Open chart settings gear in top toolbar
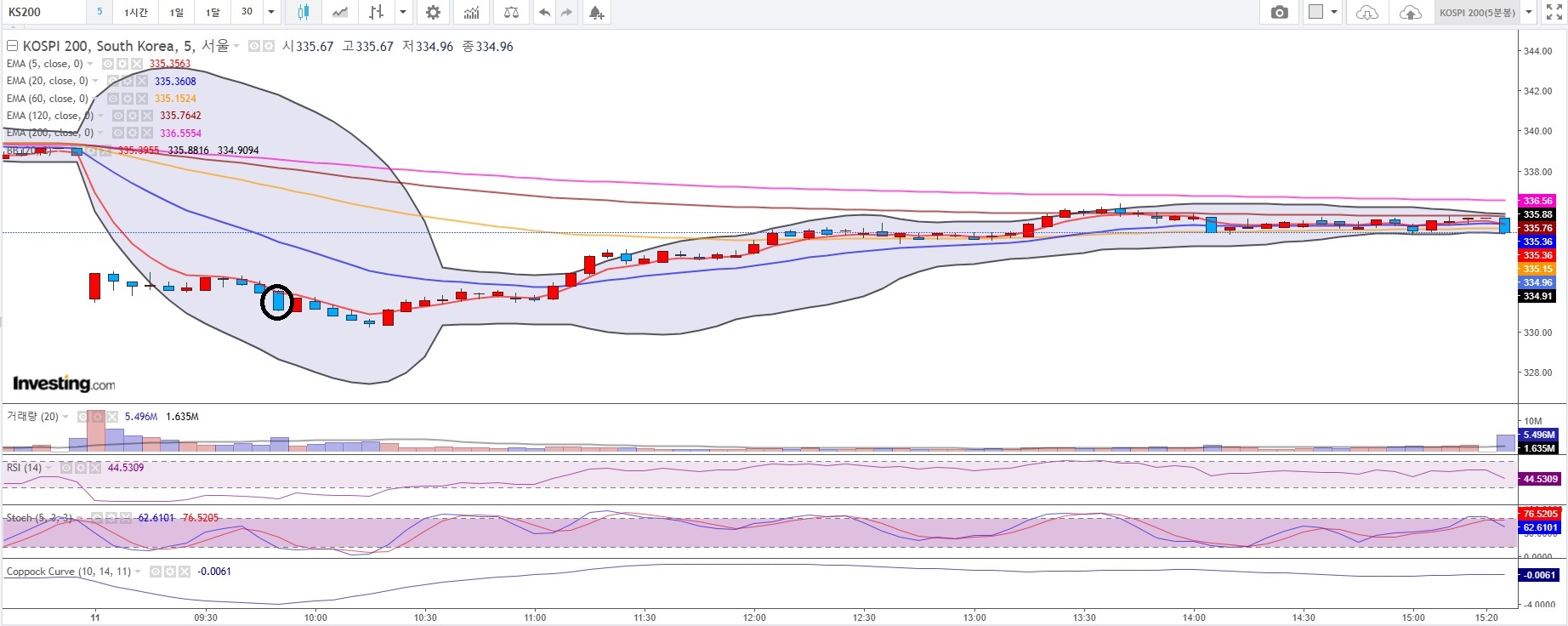Image resolution: width=1568 pixels, height=626 pixels. [434, 12]
